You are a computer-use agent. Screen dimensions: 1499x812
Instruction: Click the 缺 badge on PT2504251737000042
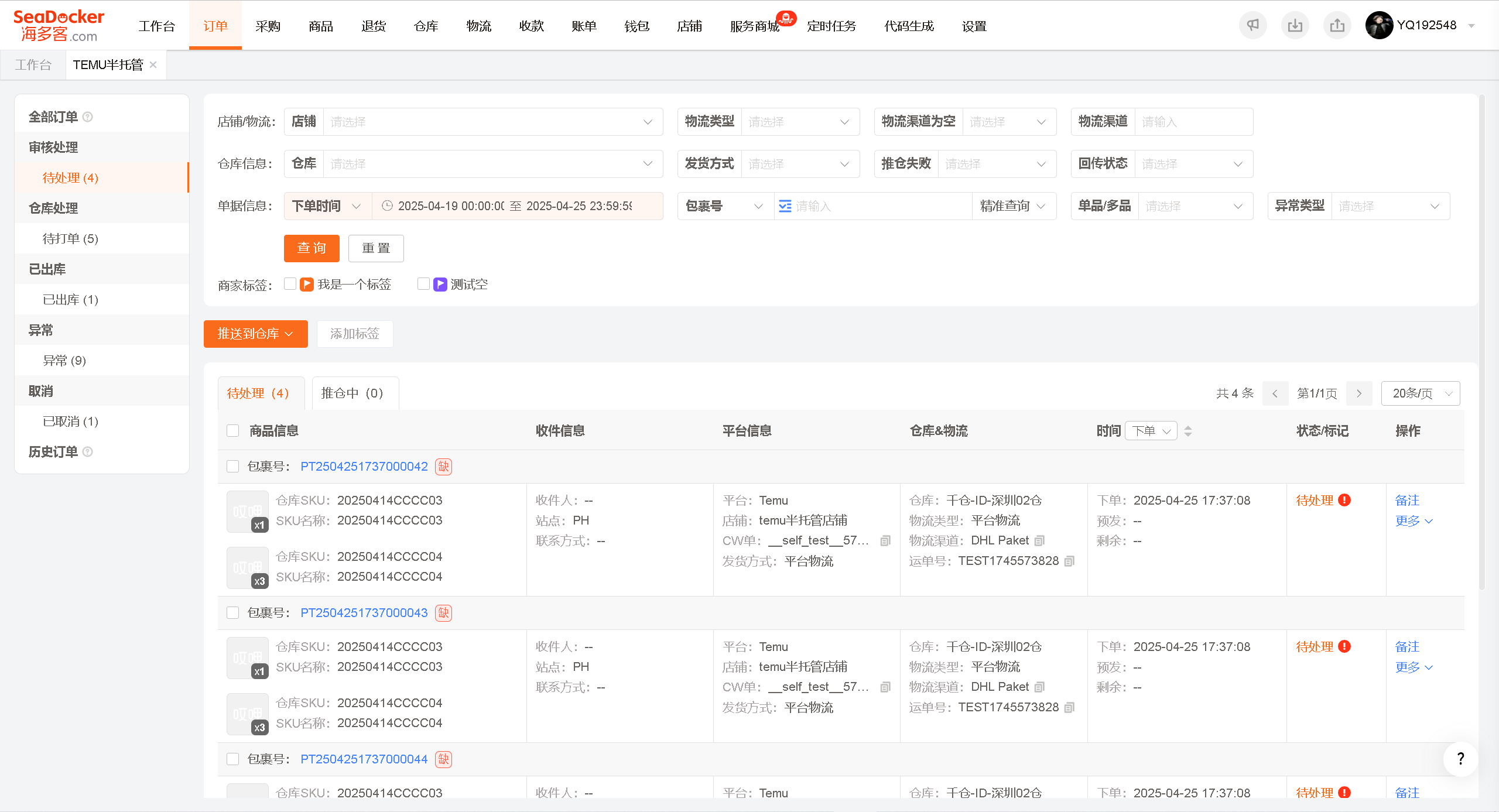coord(443,467)
